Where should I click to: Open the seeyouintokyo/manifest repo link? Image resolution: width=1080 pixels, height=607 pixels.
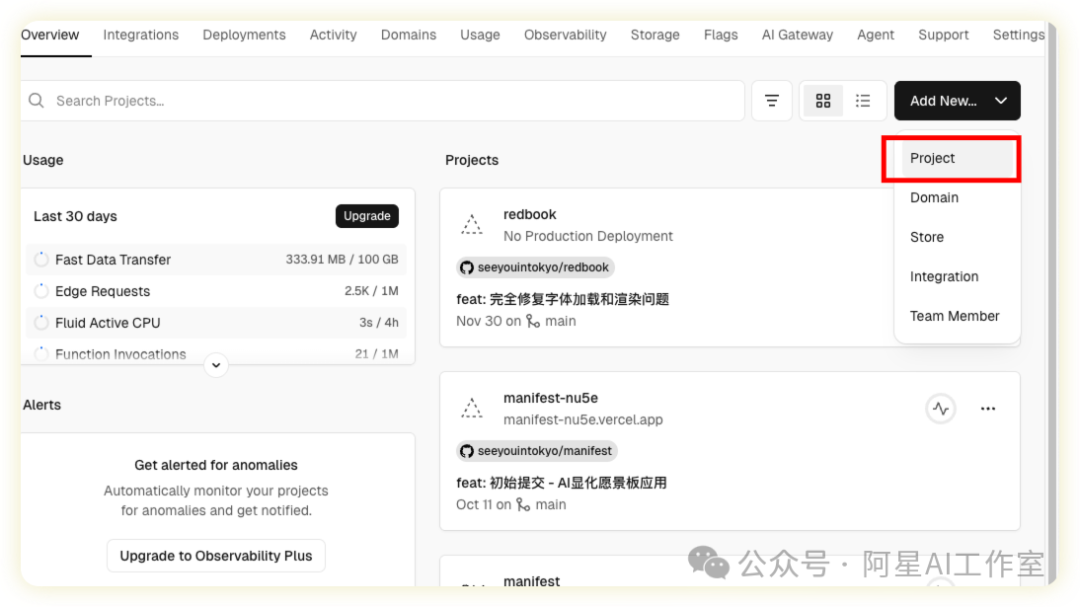point(537,451)
